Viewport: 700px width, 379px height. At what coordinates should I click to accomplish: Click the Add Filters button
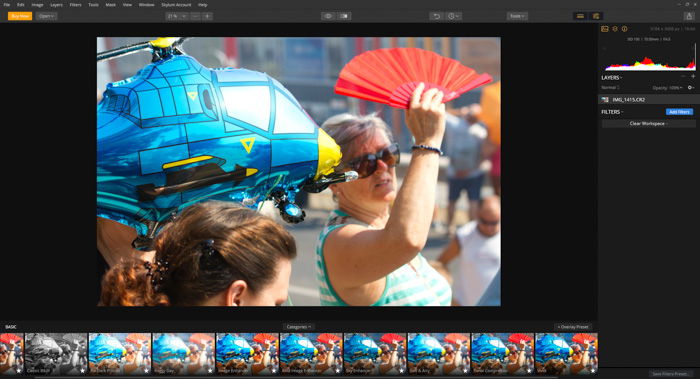click(x=679, y=112)
